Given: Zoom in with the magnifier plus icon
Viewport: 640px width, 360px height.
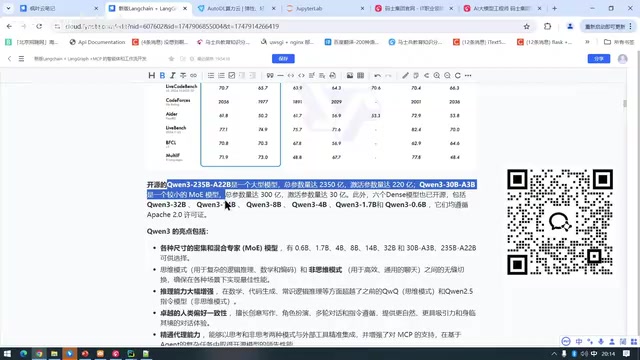Looking at the screenshot, I should click(437, 76).
